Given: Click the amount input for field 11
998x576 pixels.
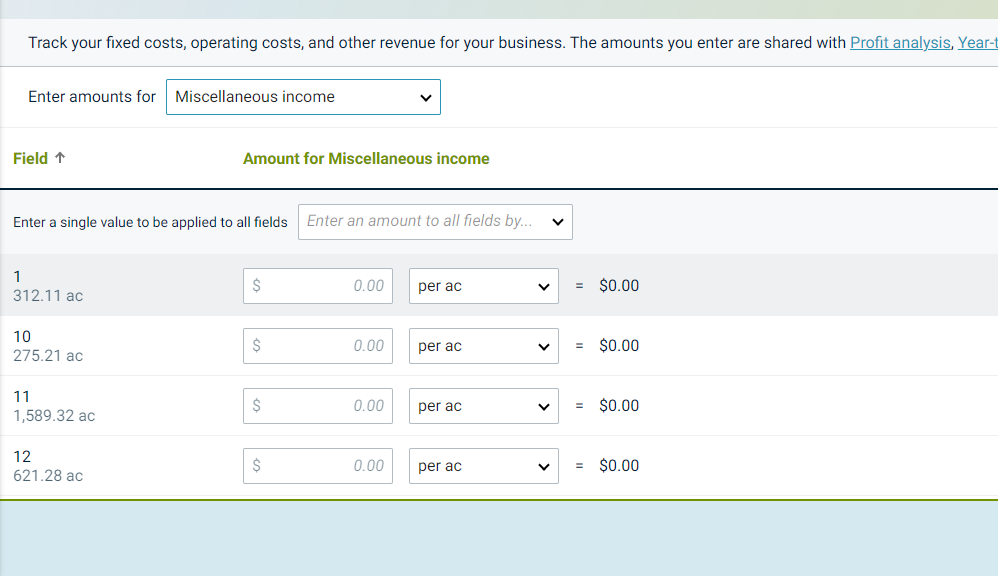Looking at the screenshot, I should tap(318, 406).
